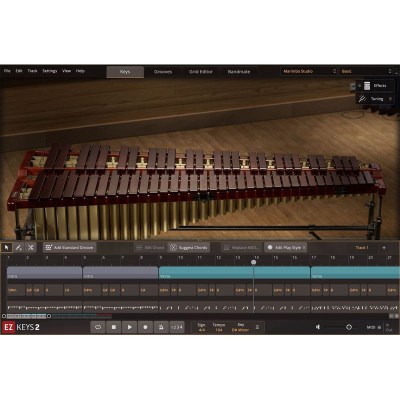Open the song settings menu icon

coord(257,327)
